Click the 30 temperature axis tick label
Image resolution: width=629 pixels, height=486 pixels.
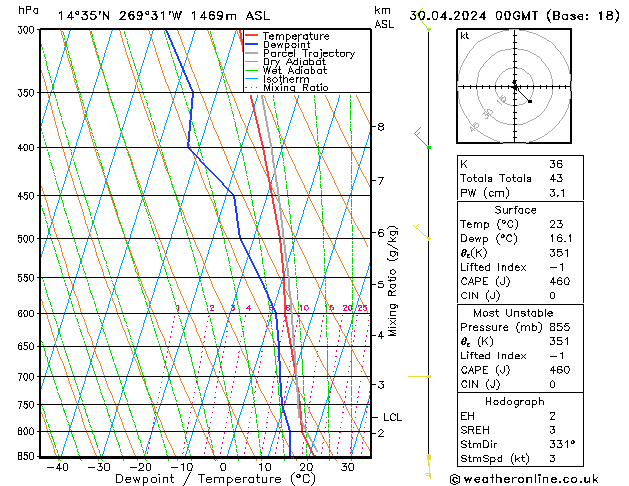point(347,467)
